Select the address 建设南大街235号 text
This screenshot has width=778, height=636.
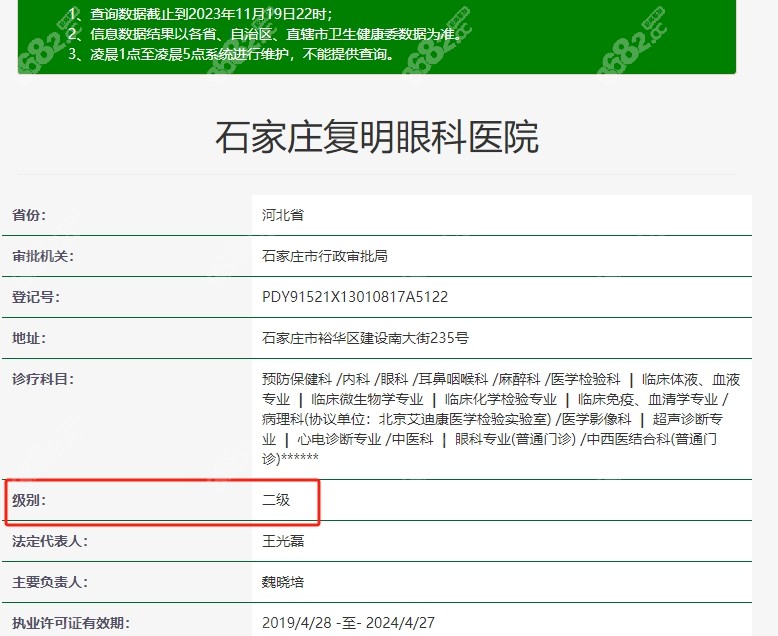[420, 338]
